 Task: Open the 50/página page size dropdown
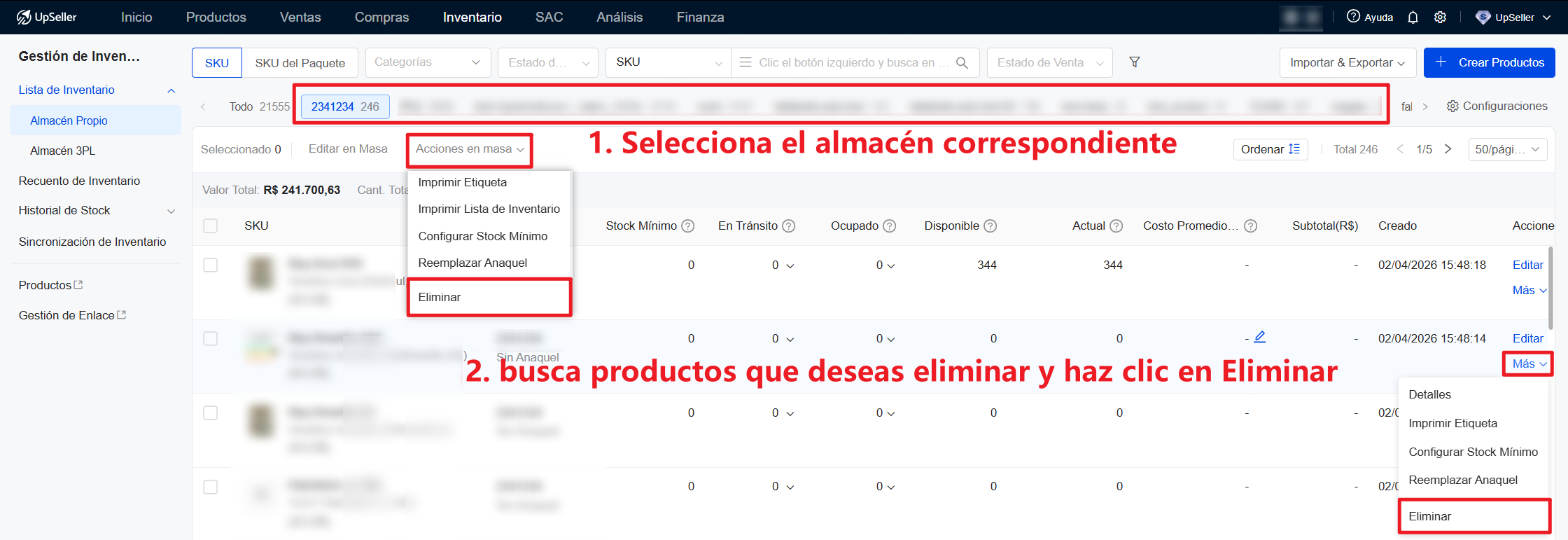pos(1507,149)
